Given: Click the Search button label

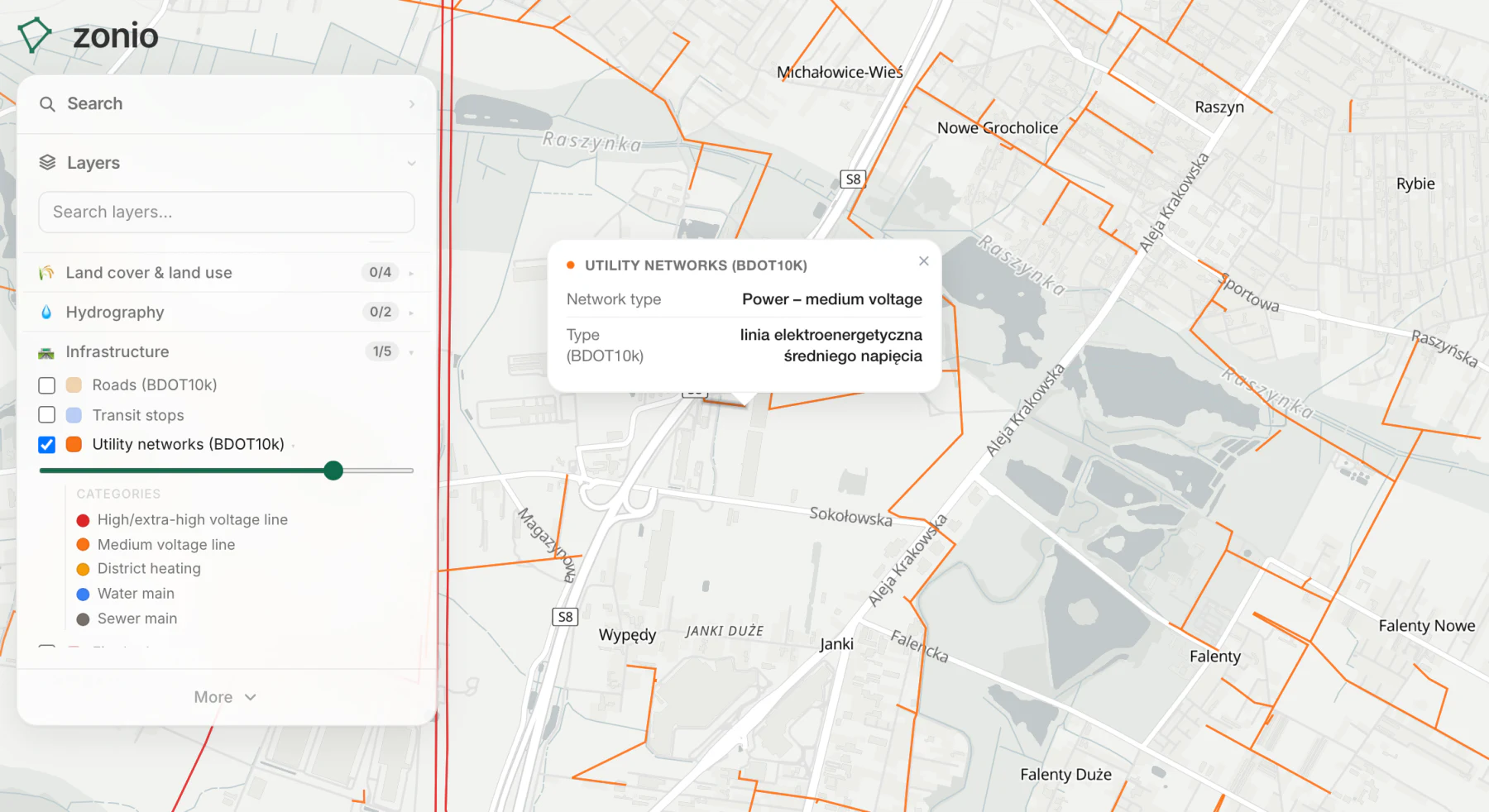Looking at the screenshot, I should pyautogui.click(x=95, y=104).
